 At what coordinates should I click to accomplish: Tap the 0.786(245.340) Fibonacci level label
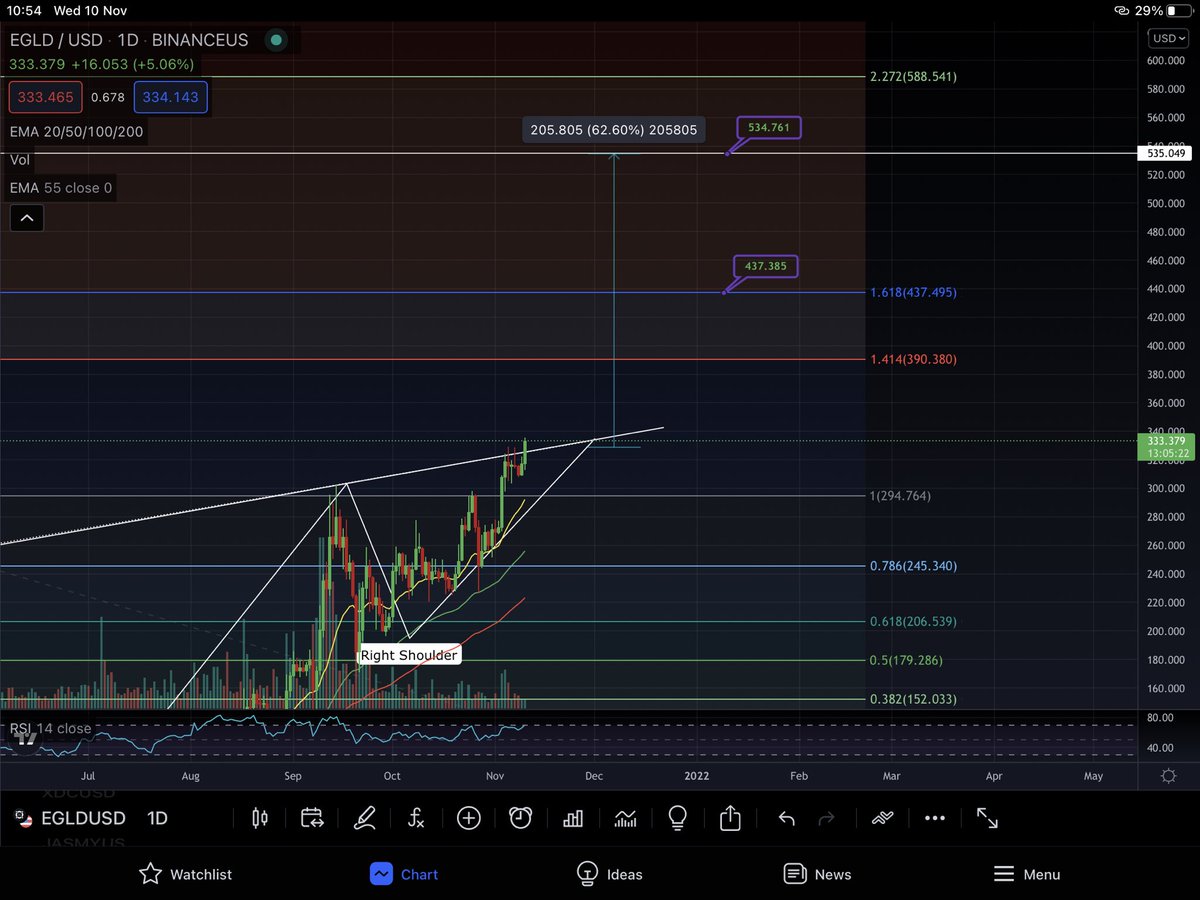click(913, 565)
